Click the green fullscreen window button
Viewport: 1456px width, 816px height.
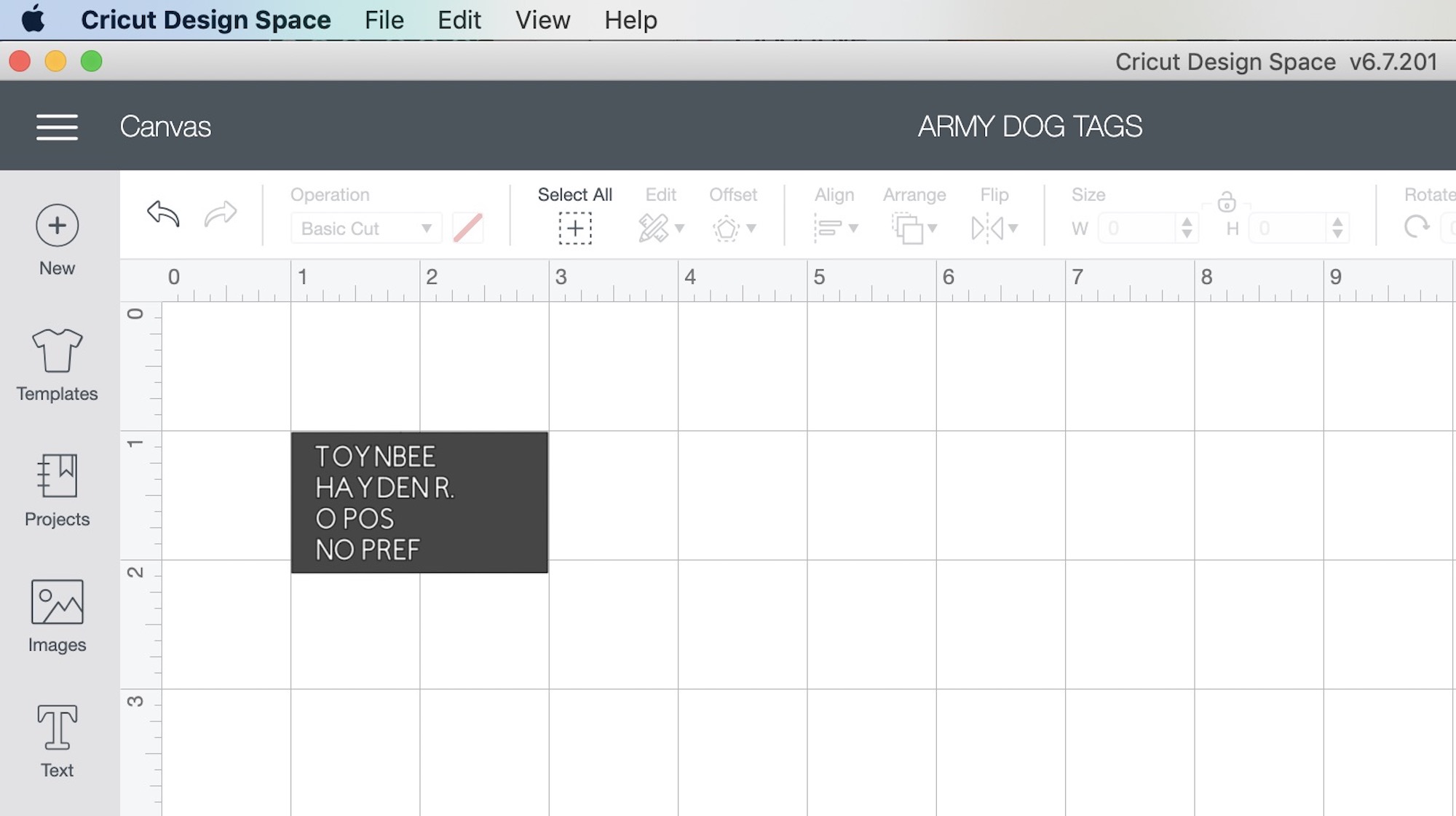click(91, 61)
